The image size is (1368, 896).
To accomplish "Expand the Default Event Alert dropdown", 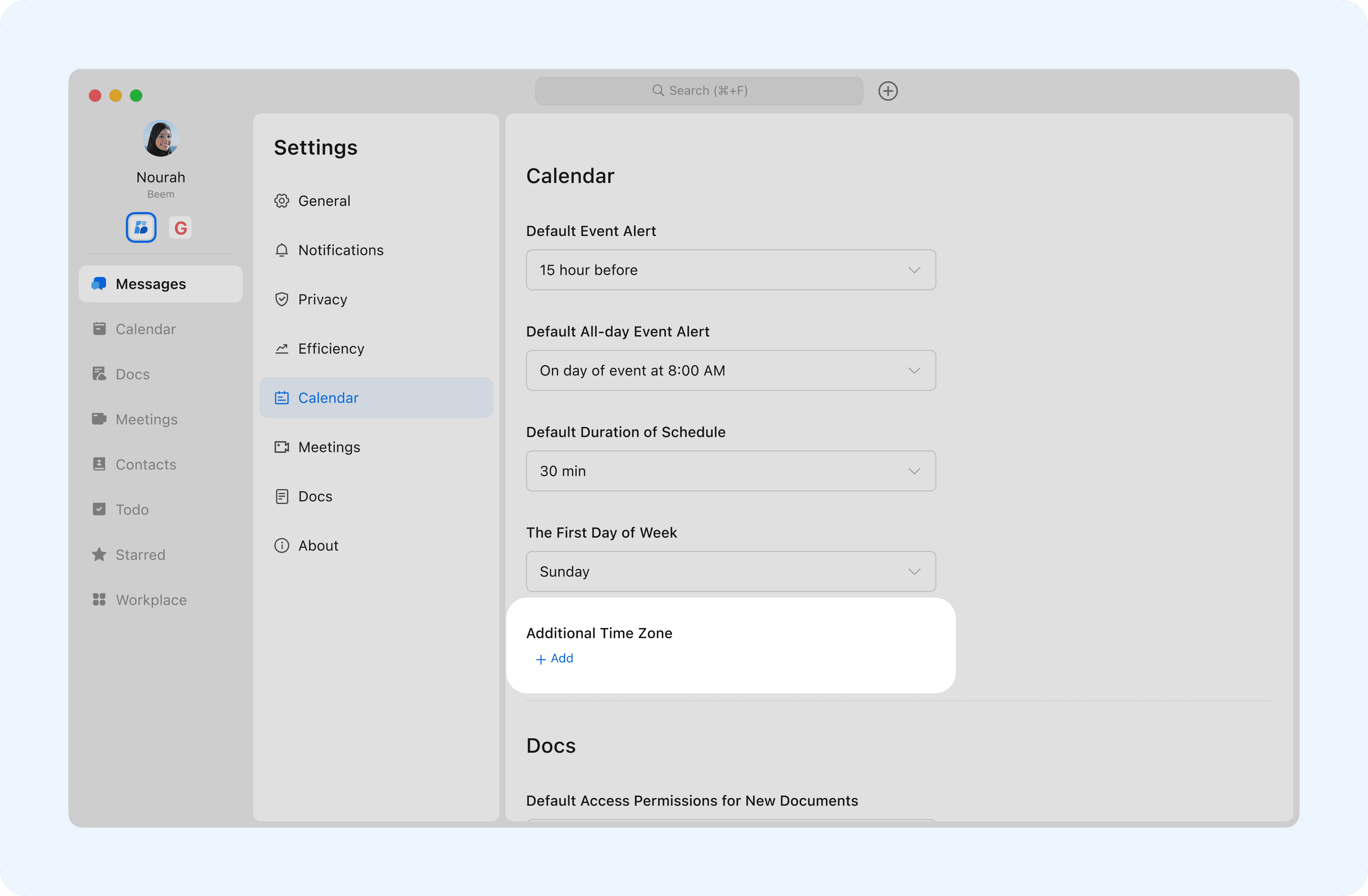I will coord(731,270).
